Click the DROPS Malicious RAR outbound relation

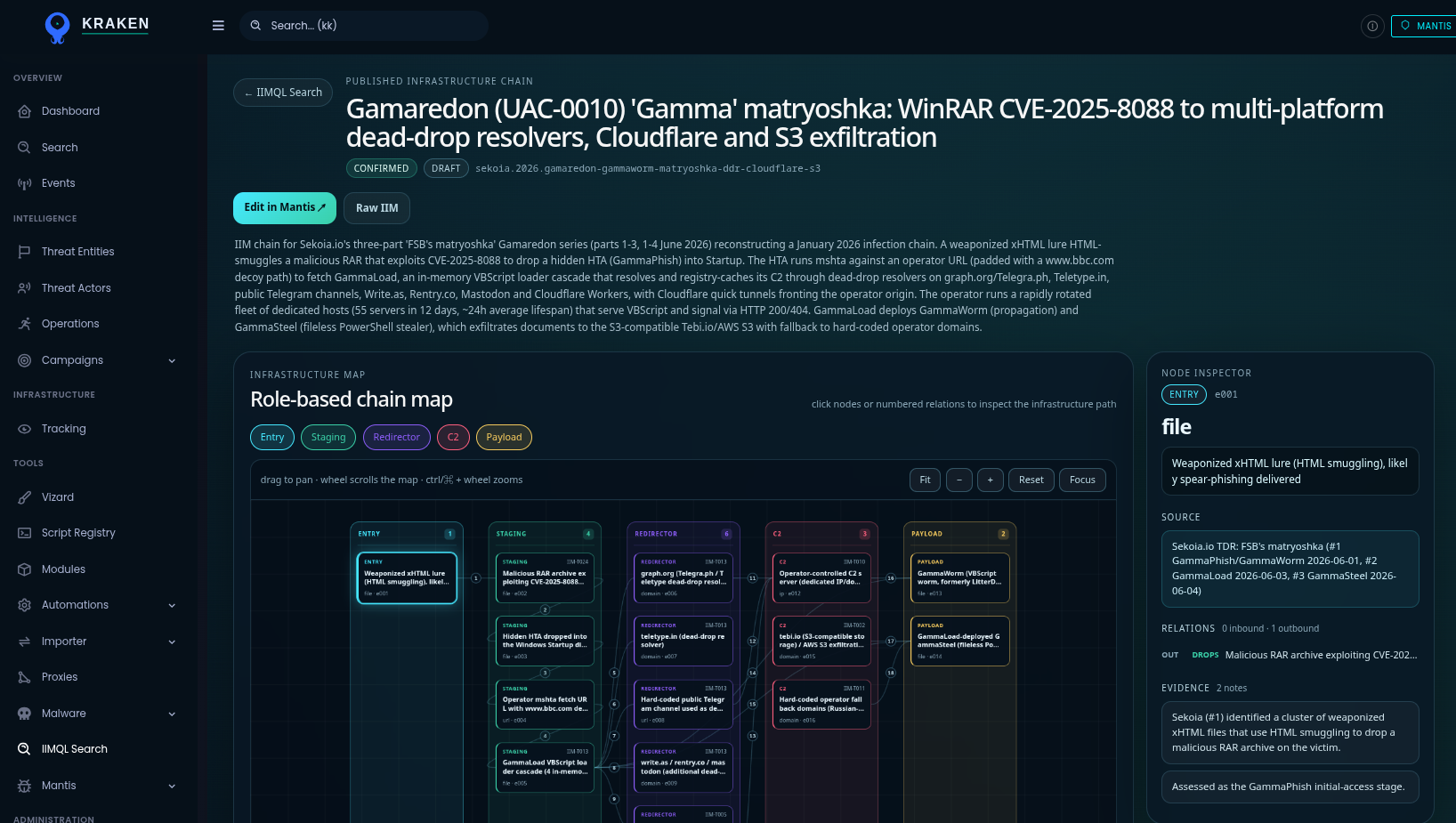click(x=1290, y=655)
